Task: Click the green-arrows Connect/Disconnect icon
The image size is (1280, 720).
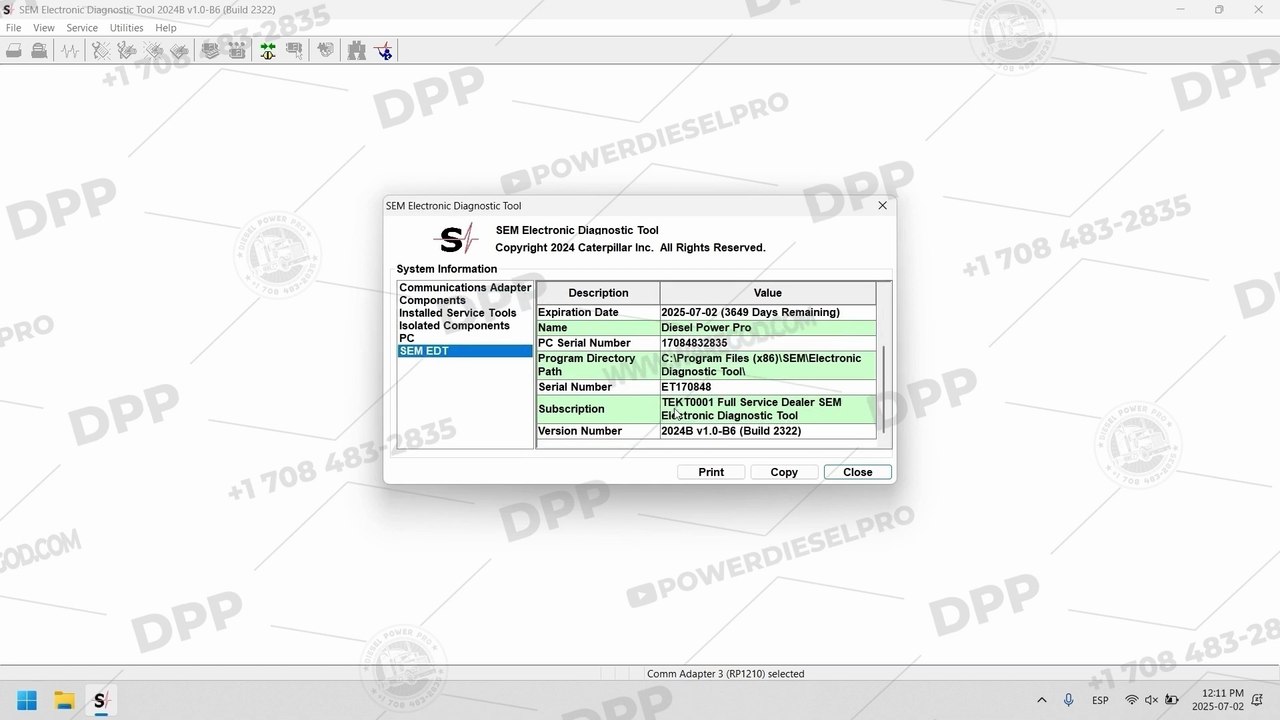Action: coord(267,50)
